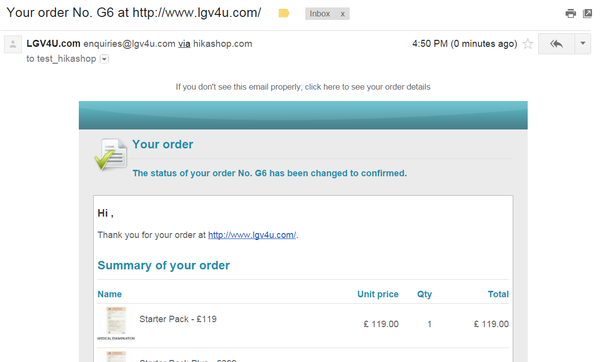
Task: Click the Starter Pack product thumbnail
Action: 116,323
